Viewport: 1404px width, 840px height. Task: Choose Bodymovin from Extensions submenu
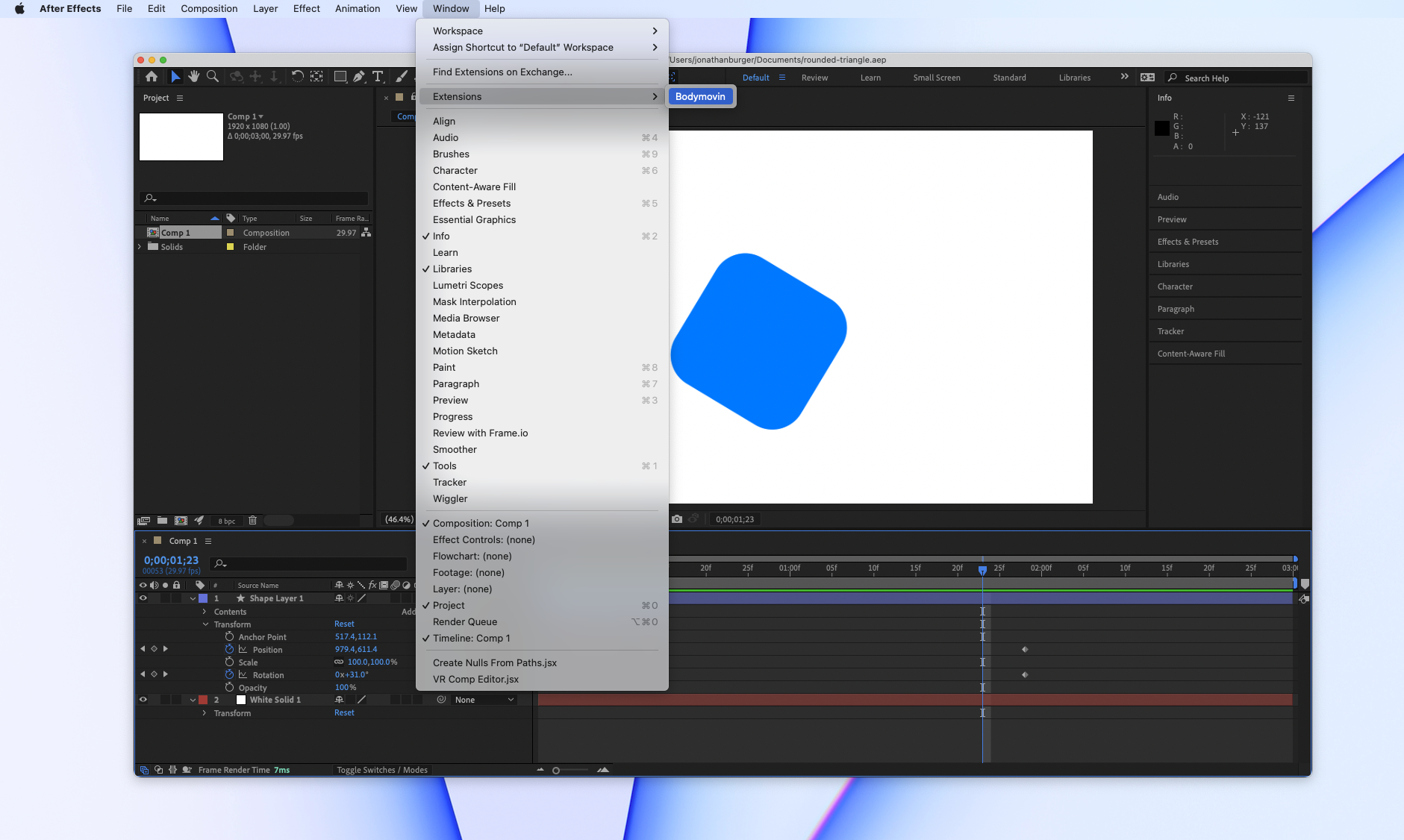click(x=700, y=96)
